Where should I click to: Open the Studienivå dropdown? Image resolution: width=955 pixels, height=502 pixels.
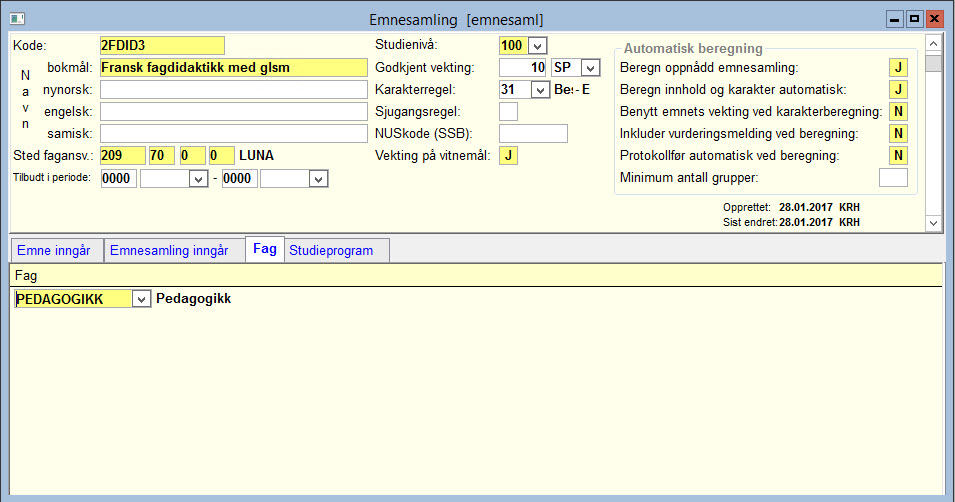(x=537, y=46)
